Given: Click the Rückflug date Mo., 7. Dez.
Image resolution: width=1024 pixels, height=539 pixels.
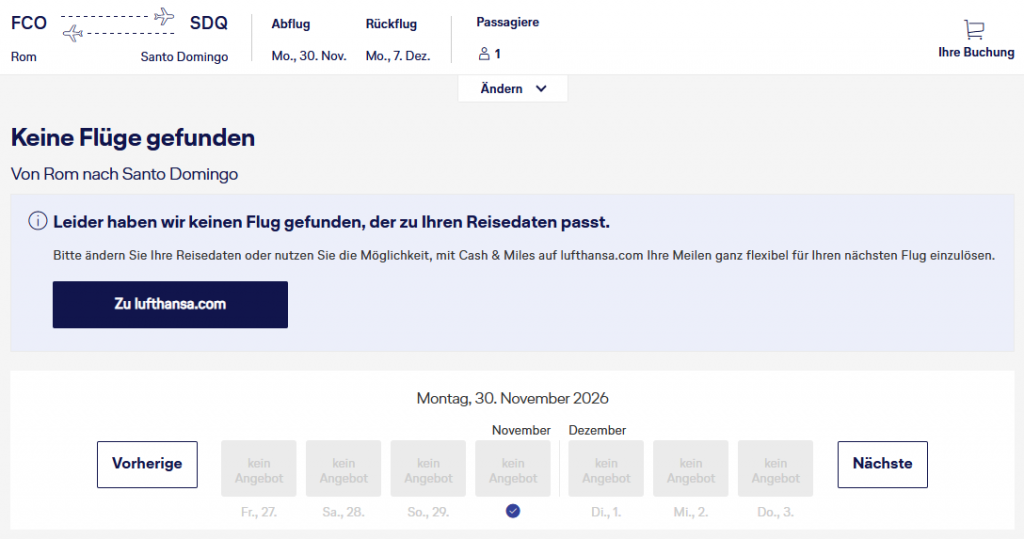Looking at the screenshot, I should tap(398, 56).
